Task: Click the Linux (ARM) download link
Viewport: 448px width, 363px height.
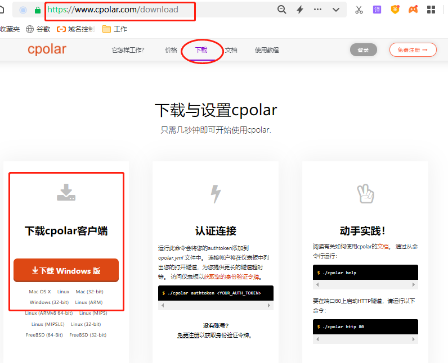Action: [89, 302]
